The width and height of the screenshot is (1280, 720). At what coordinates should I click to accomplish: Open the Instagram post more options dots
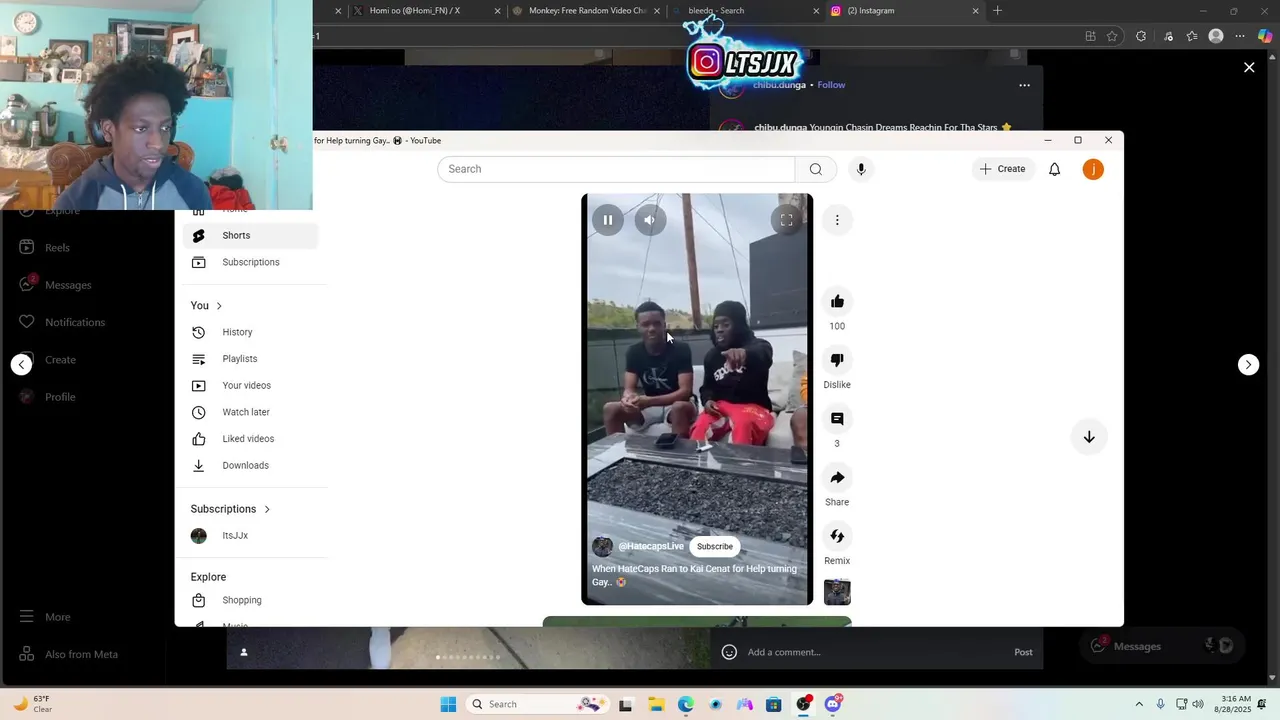point(1024,85)
